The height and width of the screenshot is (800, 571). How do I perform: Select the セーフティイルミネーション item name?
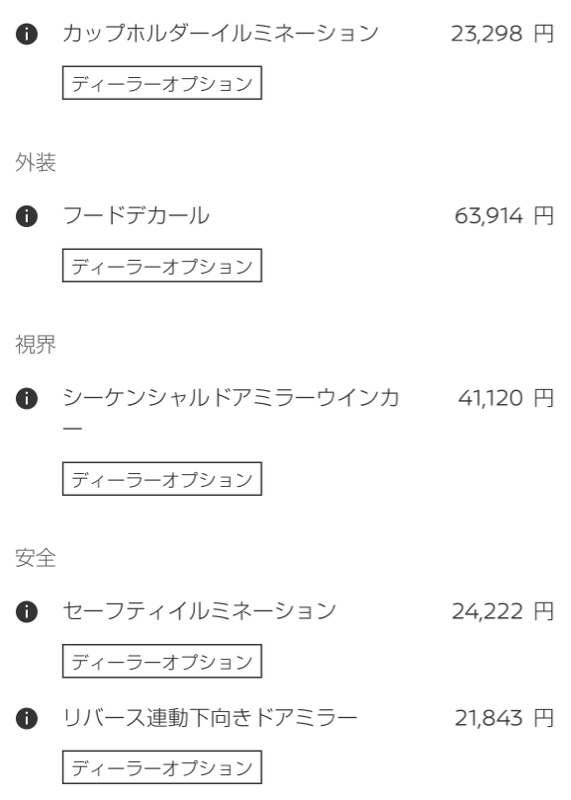coord(199,611)
